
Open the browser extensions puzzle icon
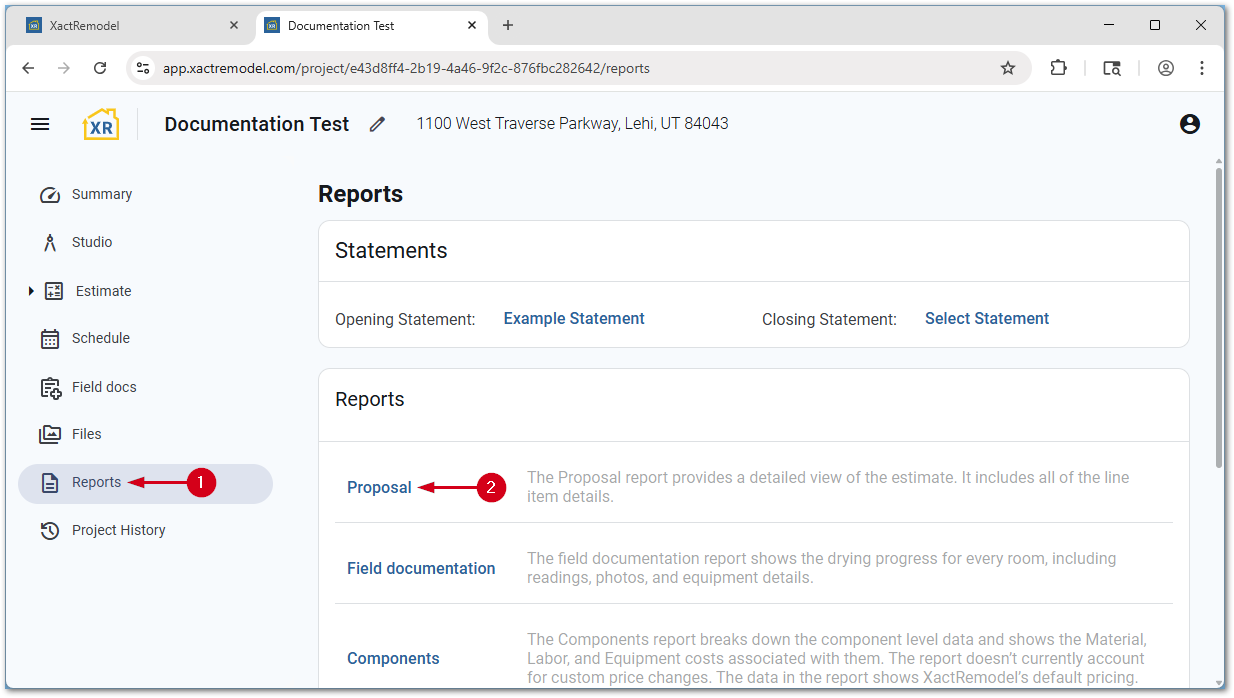(1058, 68)
